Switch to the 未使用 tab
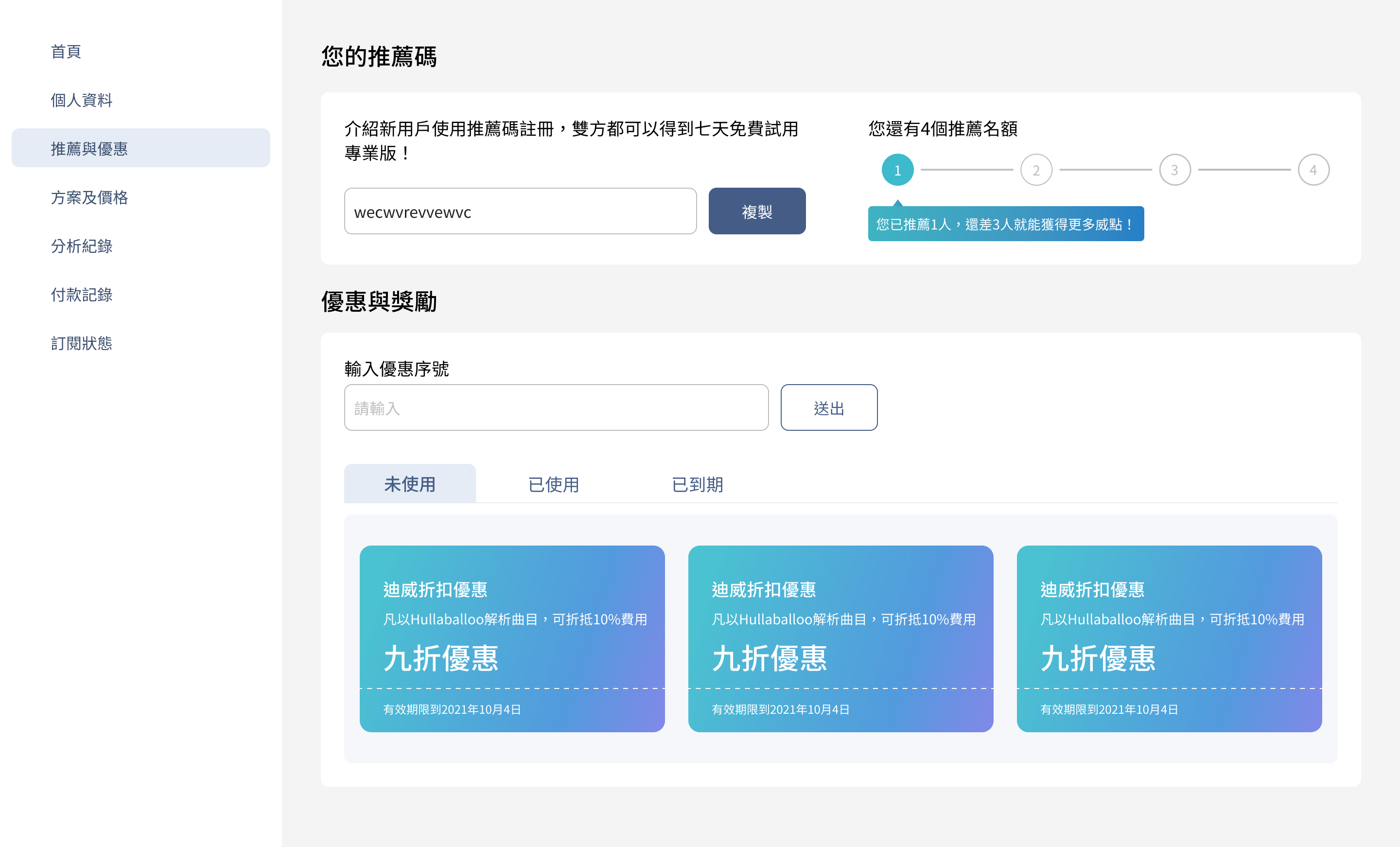Viewport: 1400px width, 847px height. pyautogui.click(x=410, y=484)
